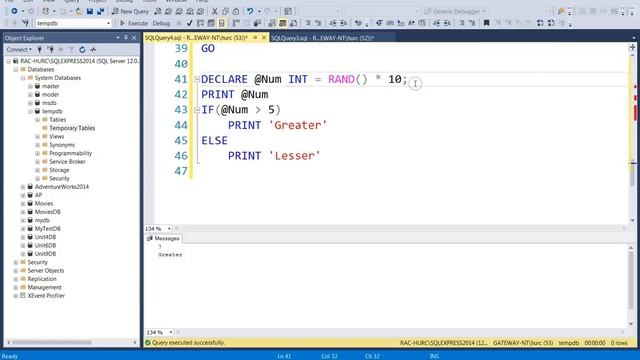Increase indent of the selected lines
The width and height of the screenshot is (640, 360).
pyautogui.click(x=343, y=23)
